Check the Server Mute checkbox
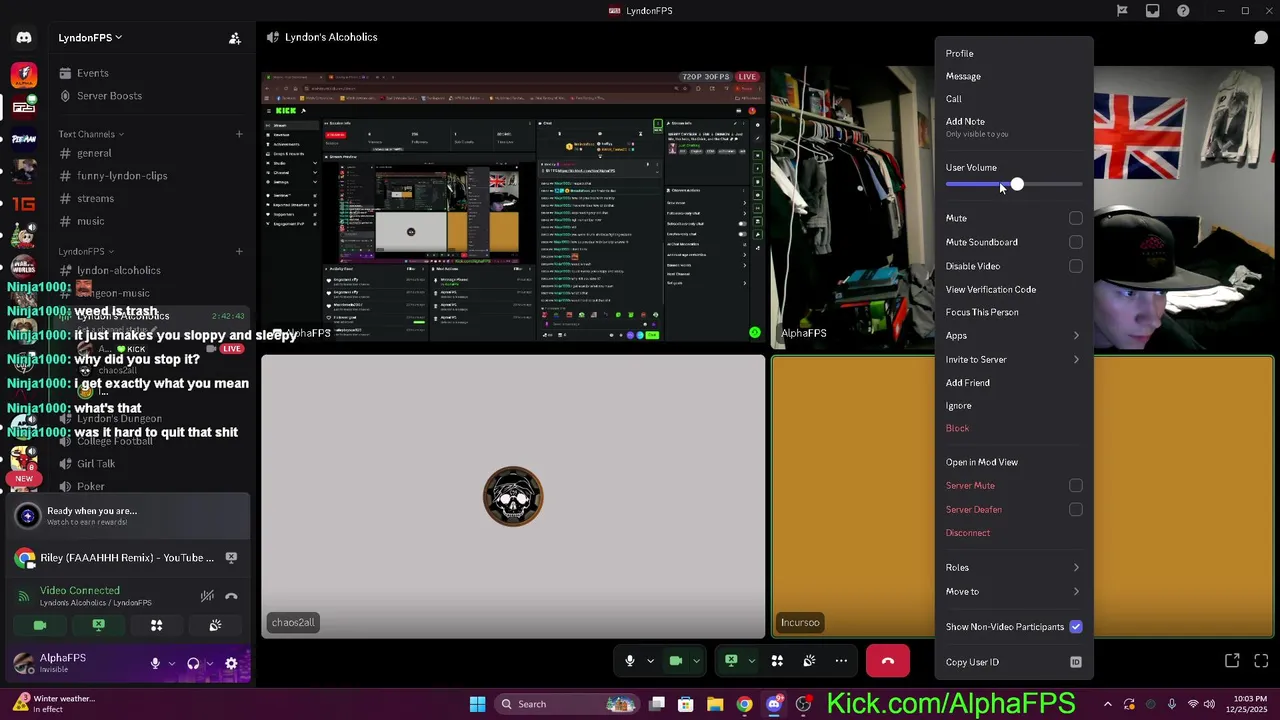 [1076, 485]
